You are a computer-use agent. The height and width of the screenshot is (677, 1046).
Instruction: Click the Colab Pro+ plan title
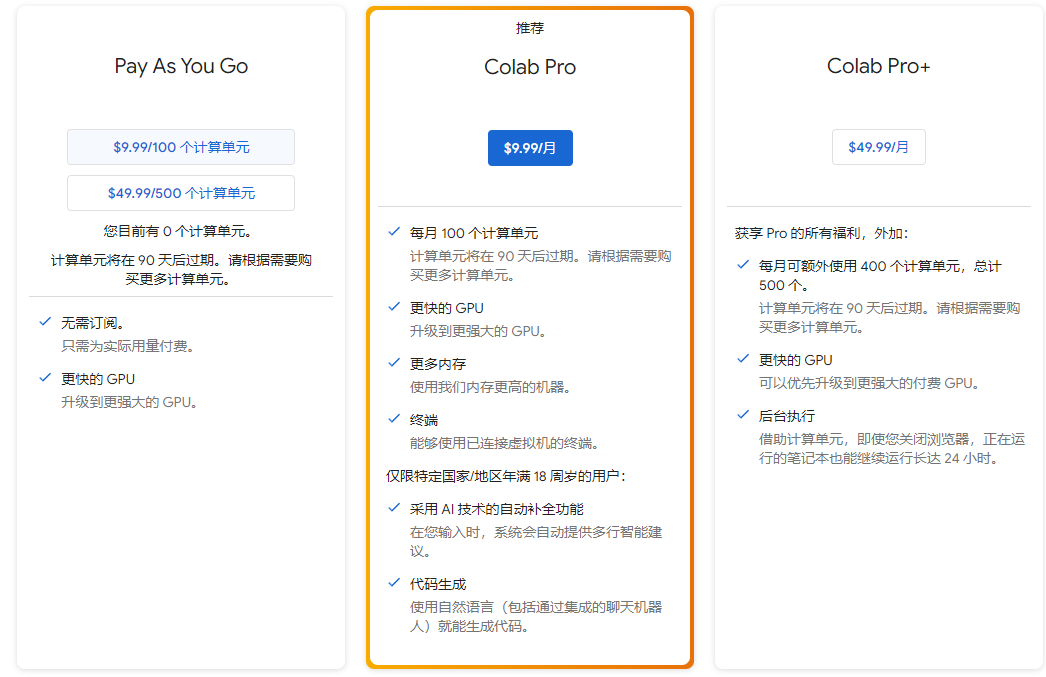coord(879,66)
